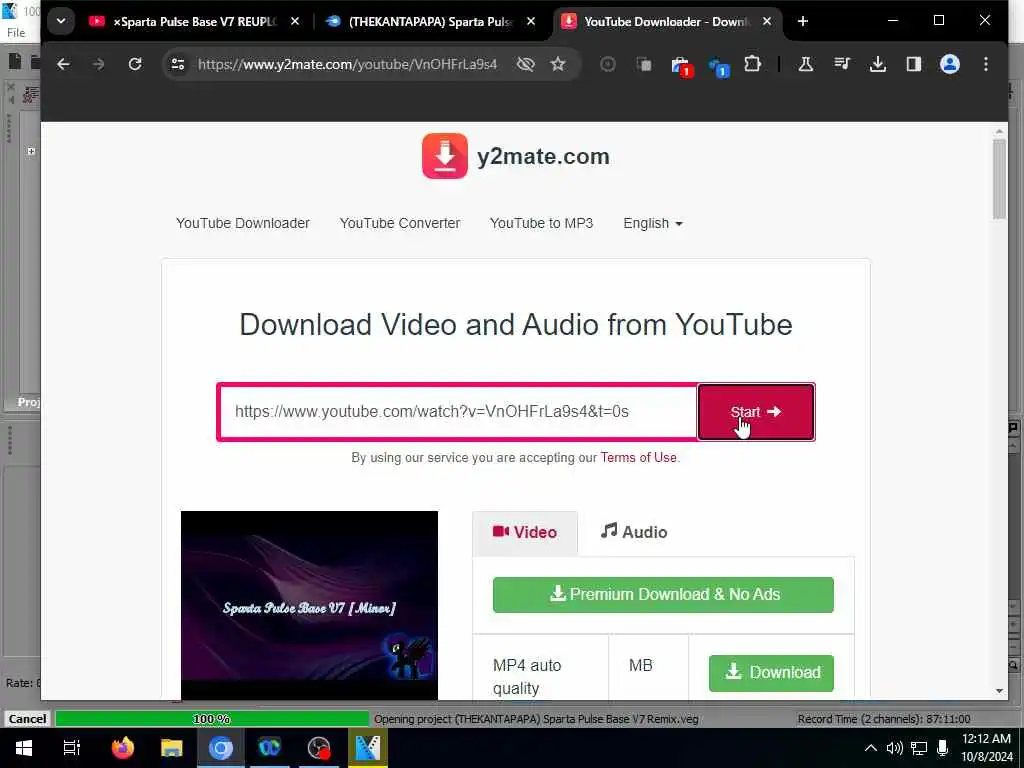Click the address bar URL

(x=347, y=64)
